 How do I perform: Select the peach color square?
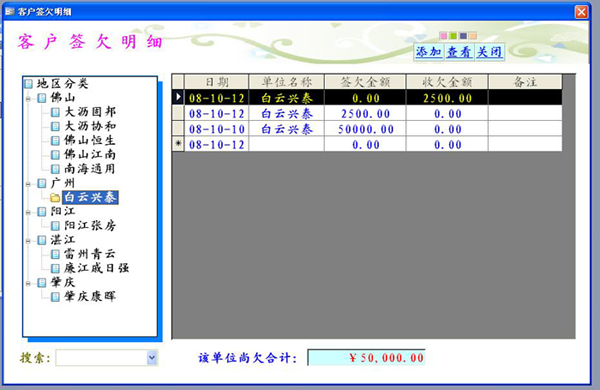[473, 36]
